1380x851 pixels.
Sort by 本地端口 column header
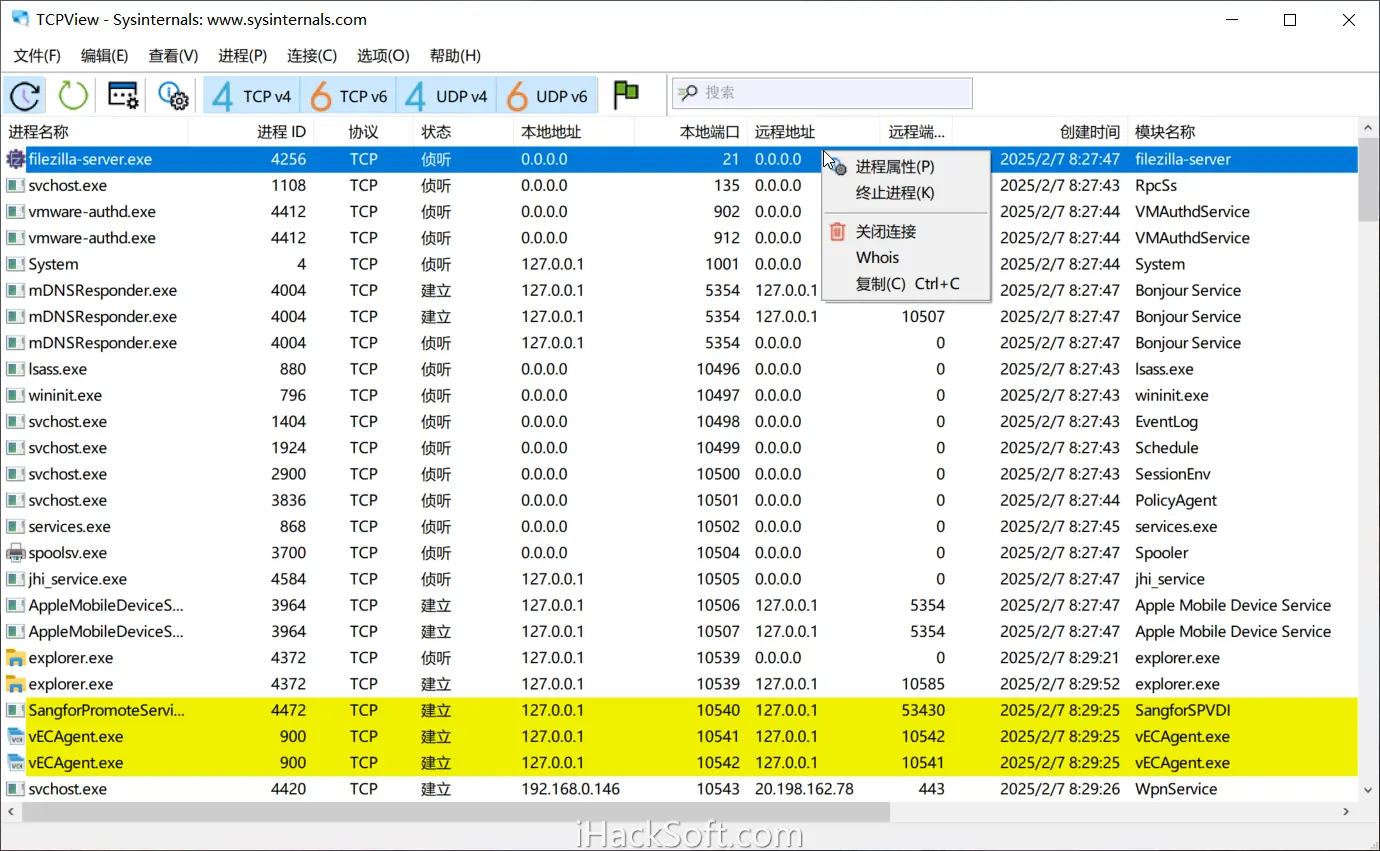pyautogui.click(x=691, y=132)
